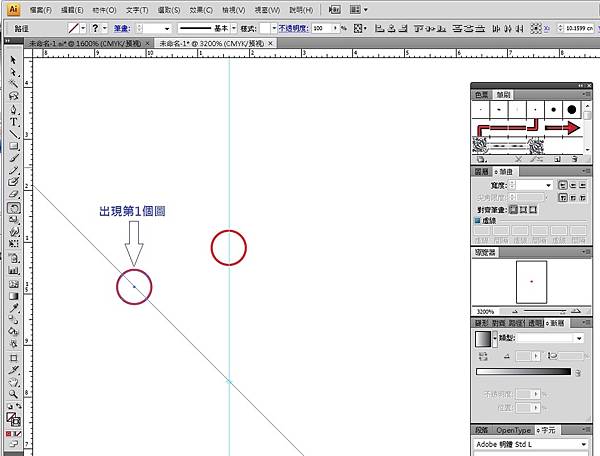This screenshot has width=600, height=456.
Task: Click the vertical distribute top icon
Action: (457, 28)
